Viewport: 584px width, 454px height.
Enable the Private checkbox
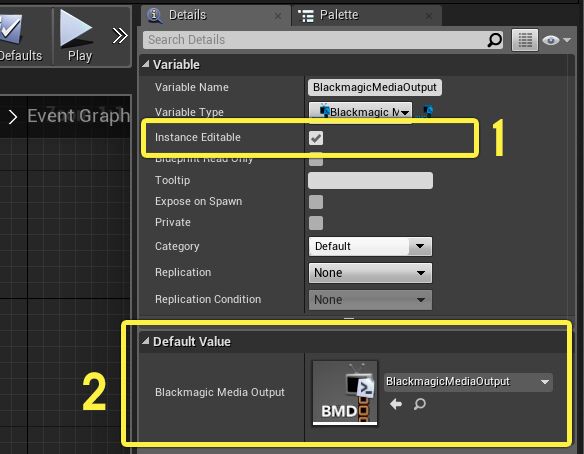pyautogui.click(x=316, y=223)
